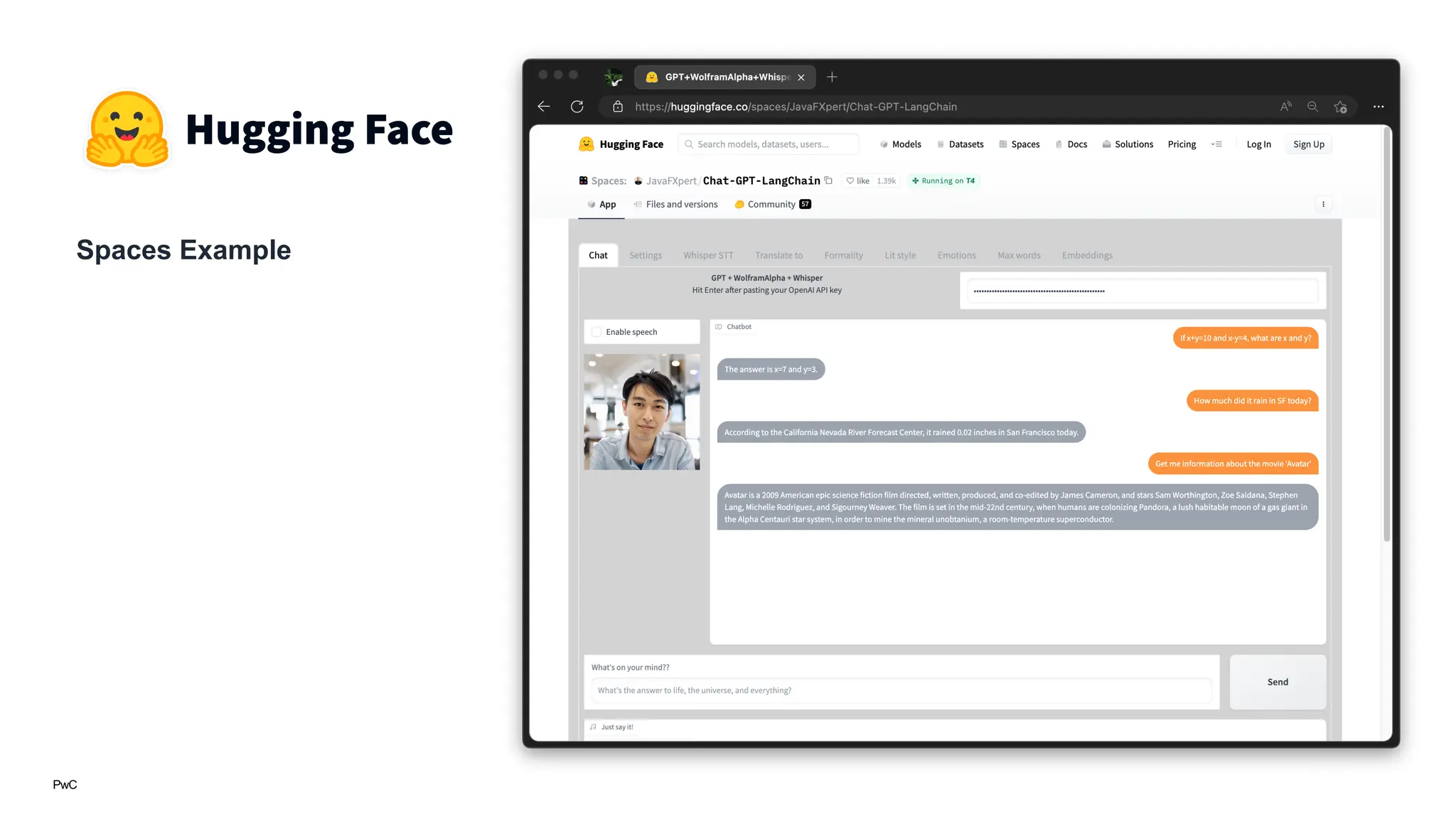Like the space with the heart button
Screen dimensions: 1456x819
point(857,181)
